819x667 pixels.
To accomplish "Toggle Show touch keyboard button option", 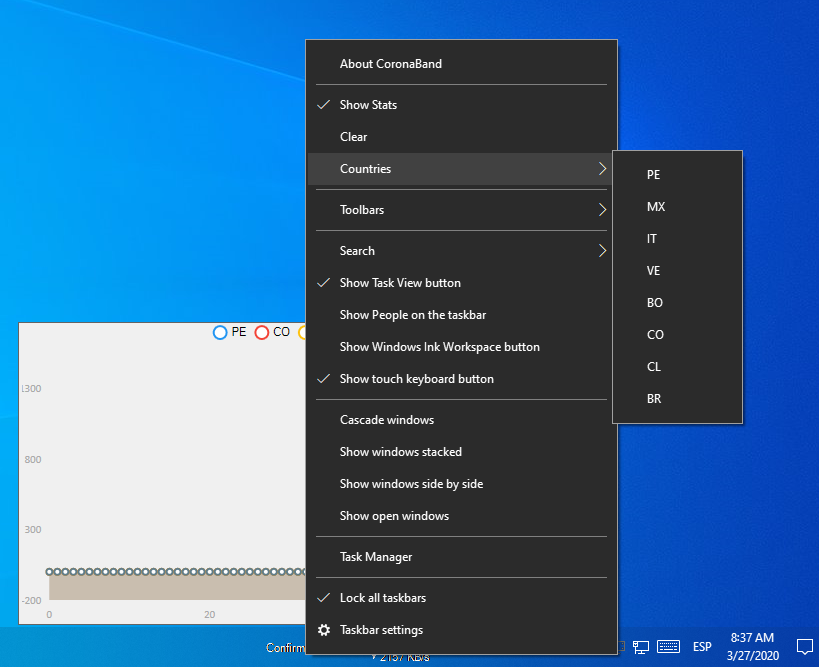I will click(461, 379).
